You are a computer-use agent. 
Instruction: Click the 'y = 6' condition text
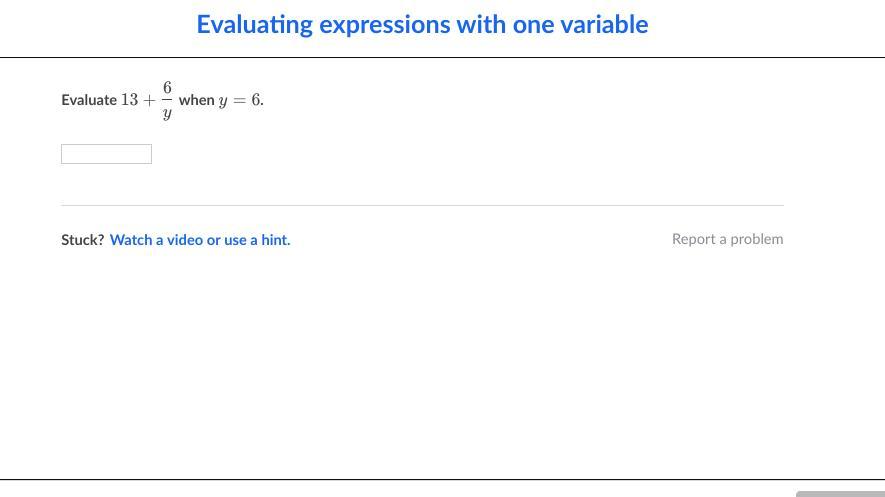[x=240, y=100]
